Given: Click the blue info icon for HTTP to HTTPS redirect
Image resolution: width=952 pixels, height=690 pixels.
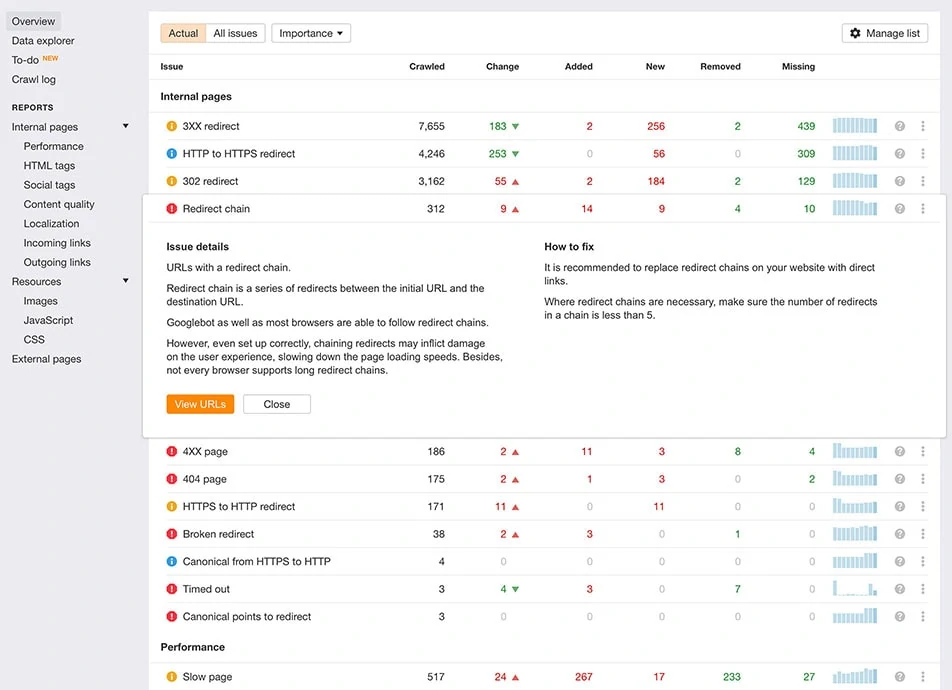Looking at the screenshot, I should pos(172,154).
